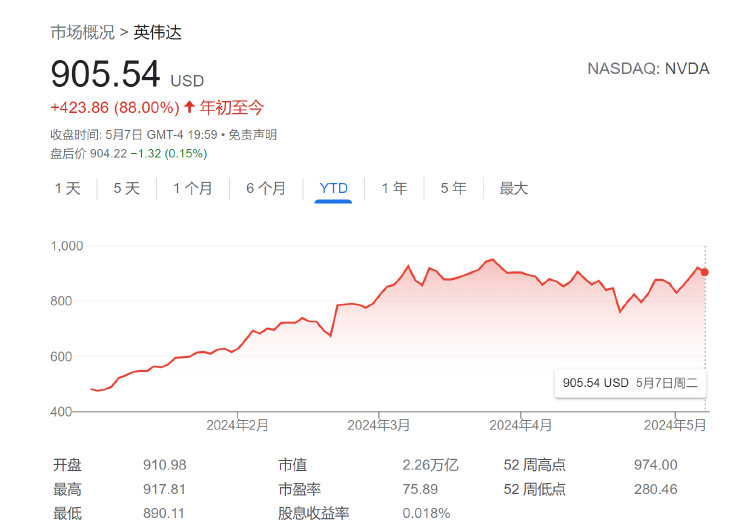This screenshot has height=529, width=750.
Task: Click the 市值 label
Action: [x=292, y=465]
